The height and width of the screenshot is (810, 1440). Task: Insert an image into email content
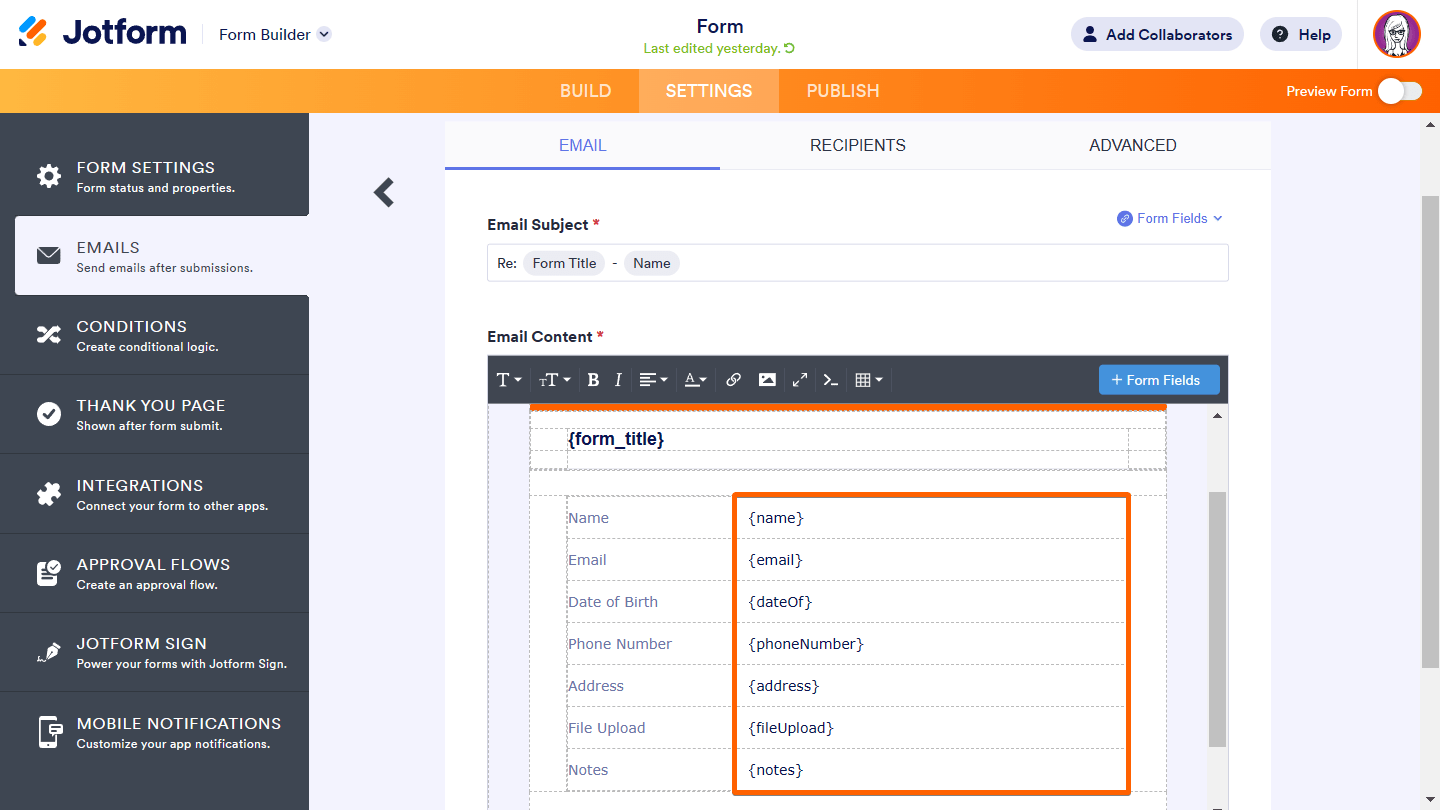click(767, 380)
